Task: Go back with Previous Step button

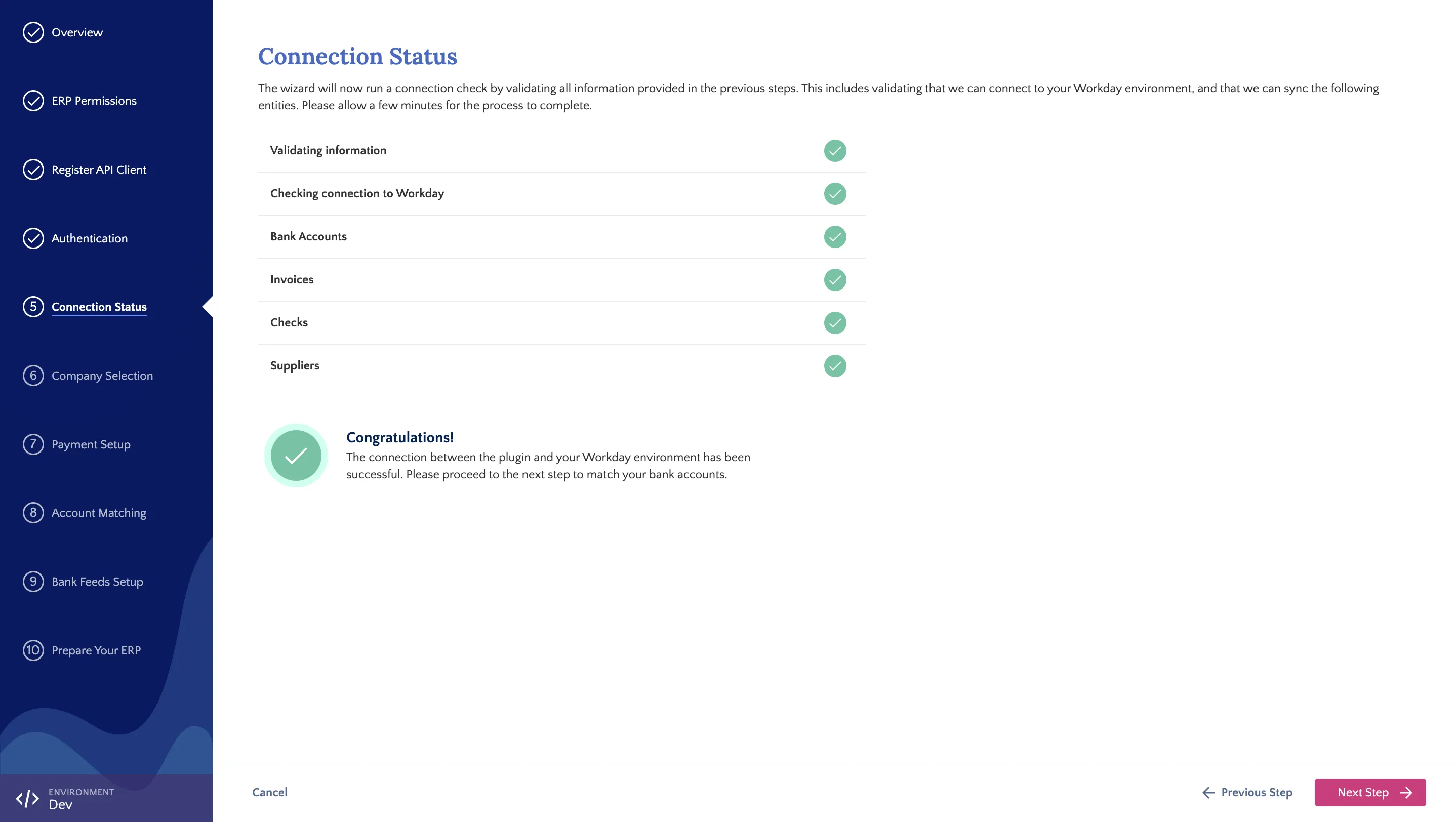Action: coord(1247,792)
